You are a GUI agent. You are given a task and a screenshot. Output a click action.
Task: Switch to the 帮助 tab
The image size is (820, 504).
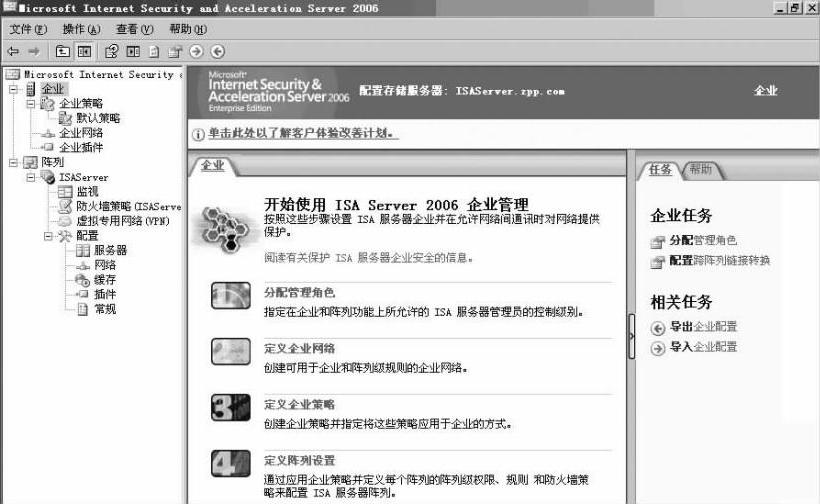tap(701, 169)
